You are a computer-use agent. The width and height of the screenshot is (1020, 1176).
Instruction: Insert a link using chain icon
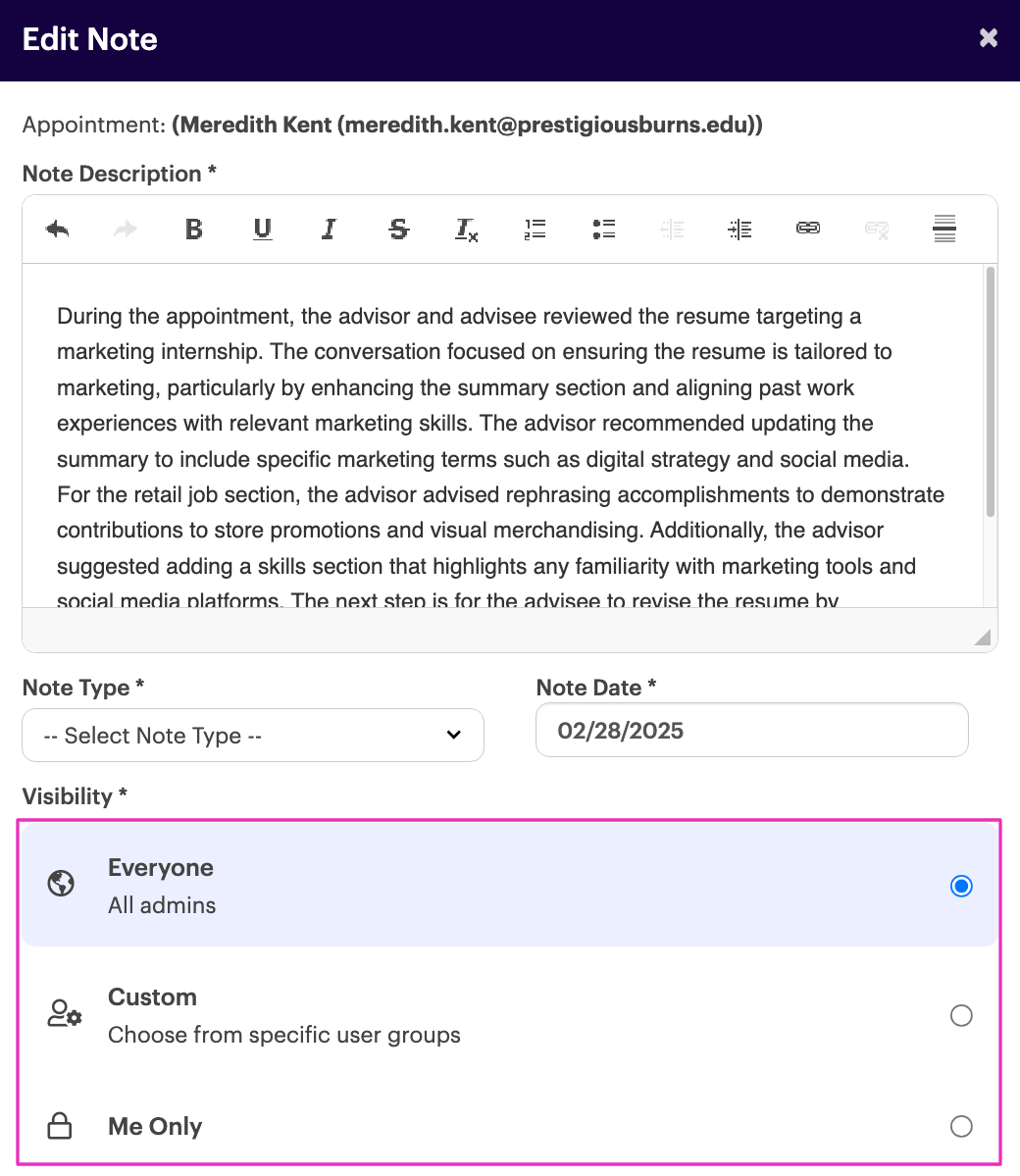click(x=808, y=229)
